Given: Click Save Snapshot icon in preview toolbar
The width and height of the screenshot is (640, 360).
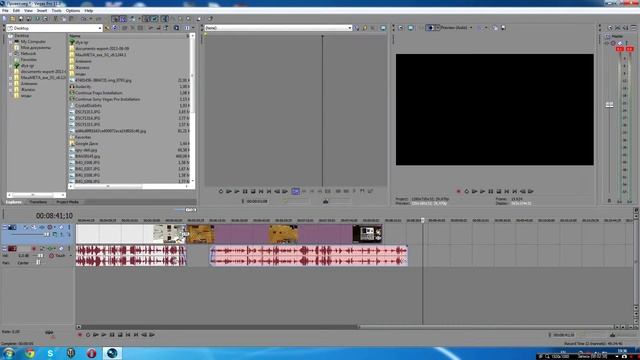Looking at the screenshot, I should click(503, 28).
